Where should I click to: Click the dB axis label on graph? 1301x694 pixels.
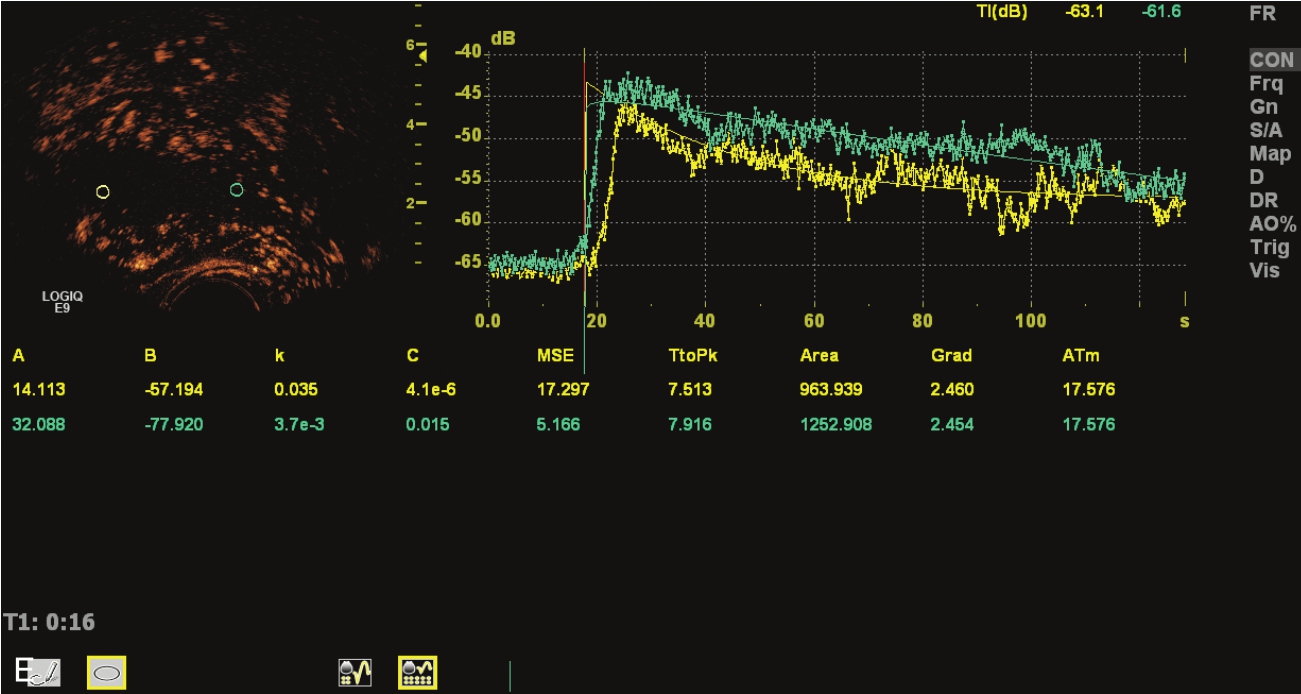coord(501,39)
